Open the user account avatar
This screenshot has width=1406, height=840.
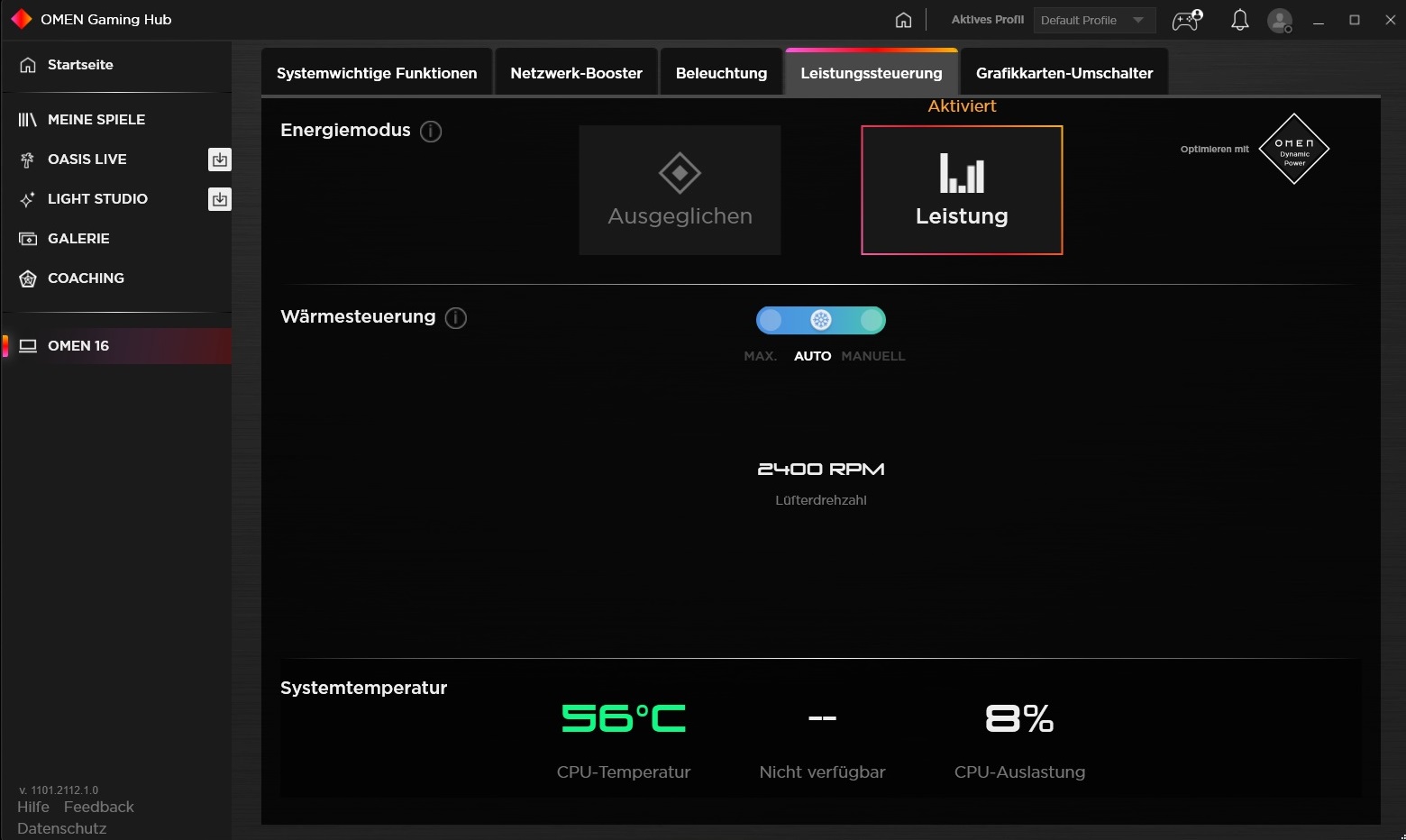coord(1280,20)
